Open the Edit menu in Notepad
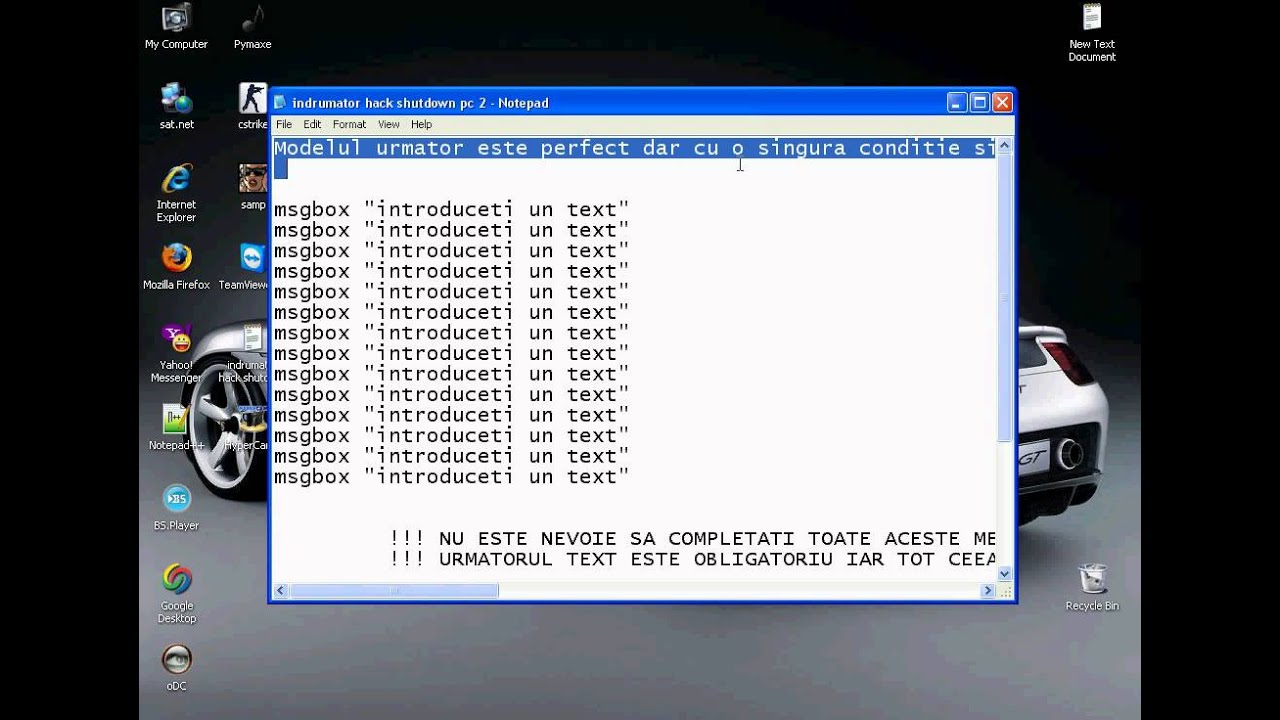The height and width of the screenshot is (720, 1280). coord(312,124)
